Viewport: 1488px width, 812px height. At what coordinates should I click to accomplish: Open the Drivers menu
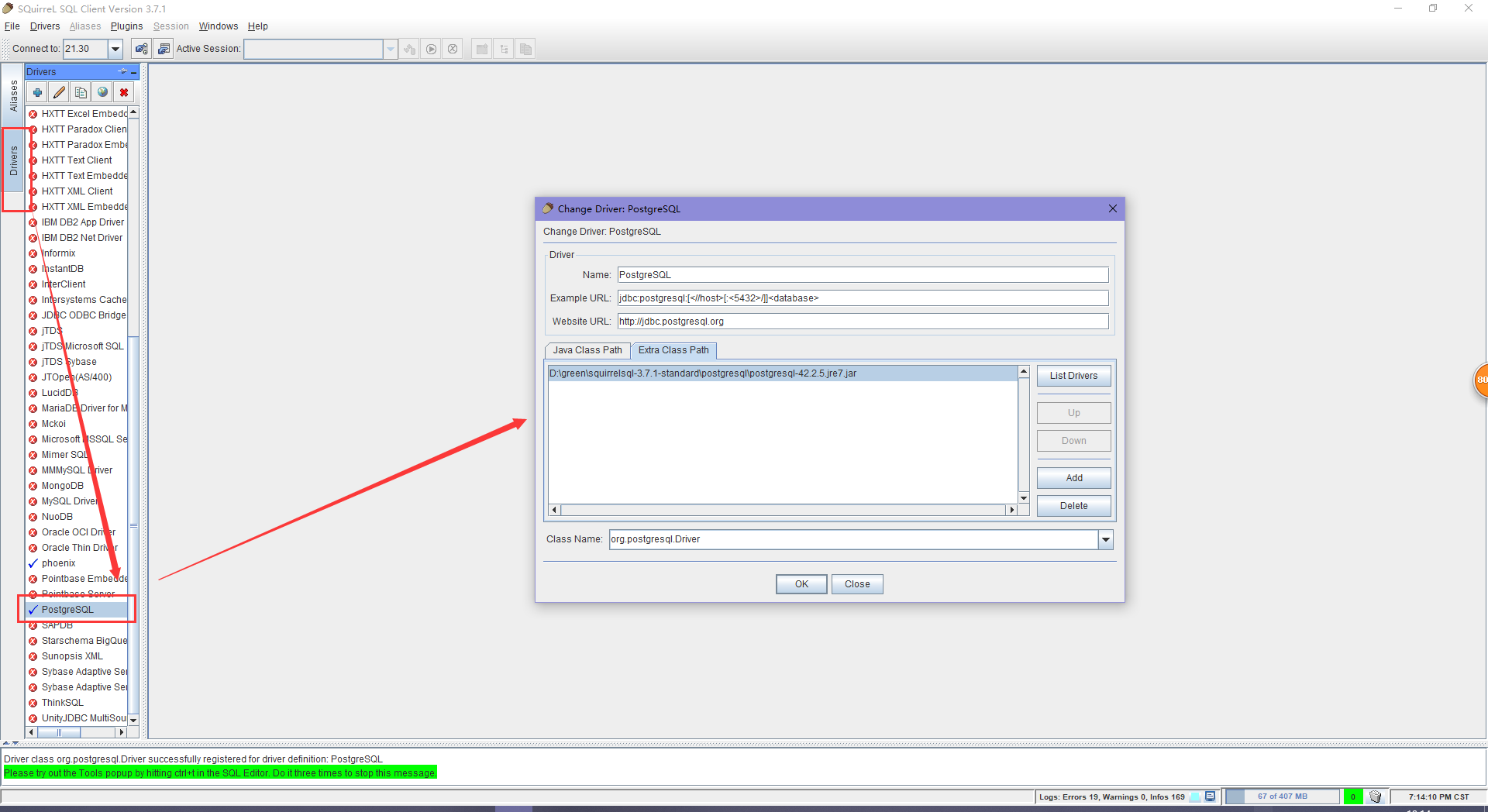pos(44,26)
